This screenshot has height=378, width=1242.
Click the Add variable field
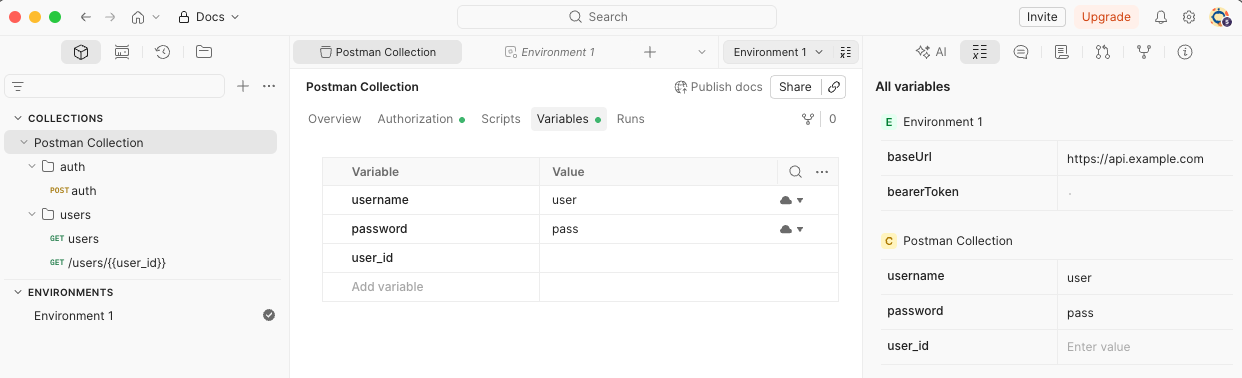[x=431, y=287]
